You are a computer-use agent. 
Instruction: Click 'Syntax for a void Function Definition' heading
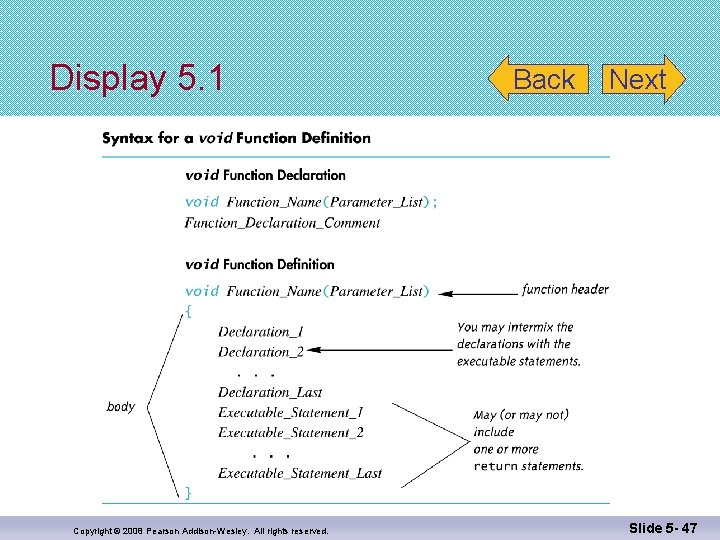click(236, 138)
